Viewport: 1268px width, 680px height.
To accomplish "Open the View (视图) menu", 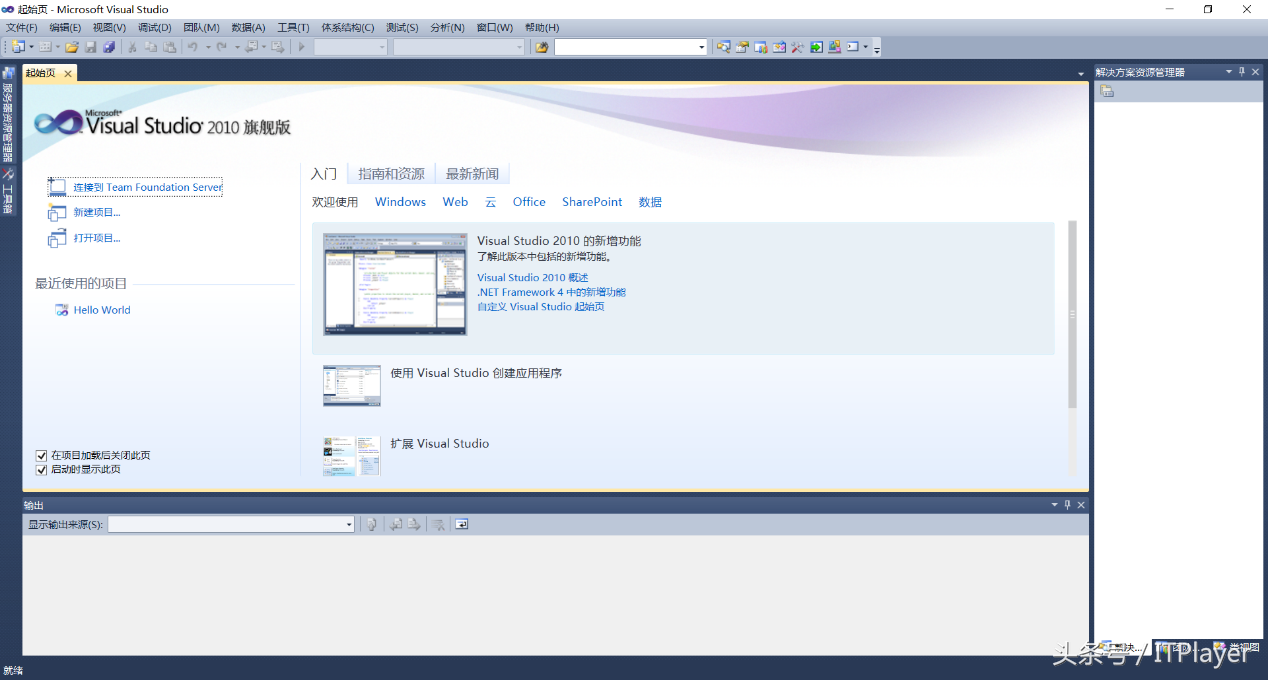I will click(109, 27).
